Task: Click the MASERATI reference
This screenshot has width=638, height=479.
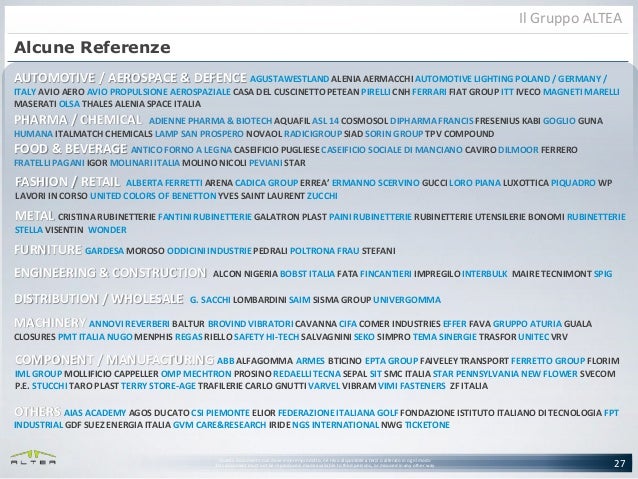Action: tap(35, 104)
